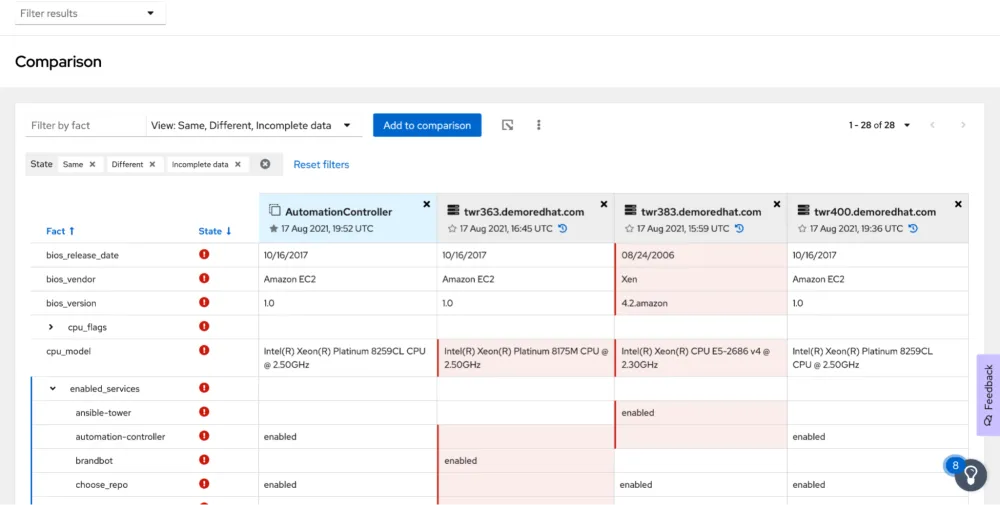Focus the Filter by fact input
The height and width of the screenshot is (505, 1000).
[x=85, y=126]
